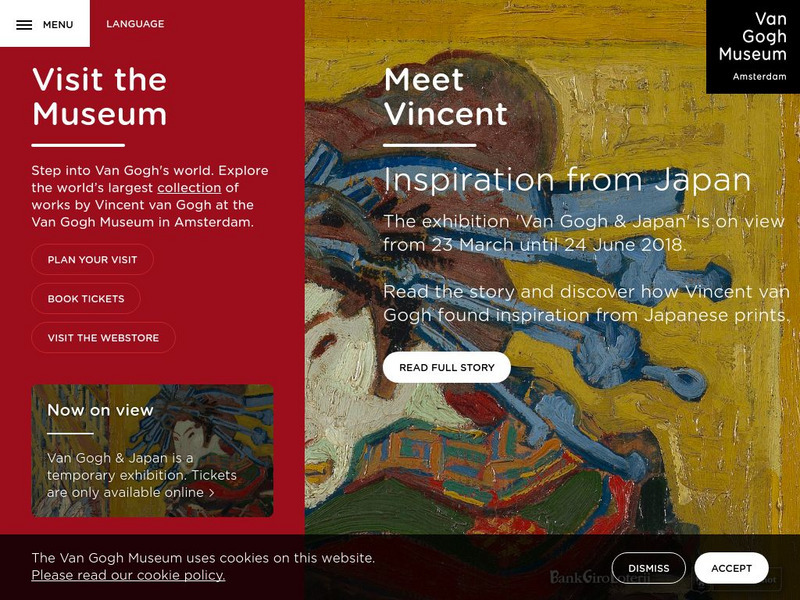800x600 pixels.
Task: Open the collection link in the intro text
Action: tap(188, 187)
